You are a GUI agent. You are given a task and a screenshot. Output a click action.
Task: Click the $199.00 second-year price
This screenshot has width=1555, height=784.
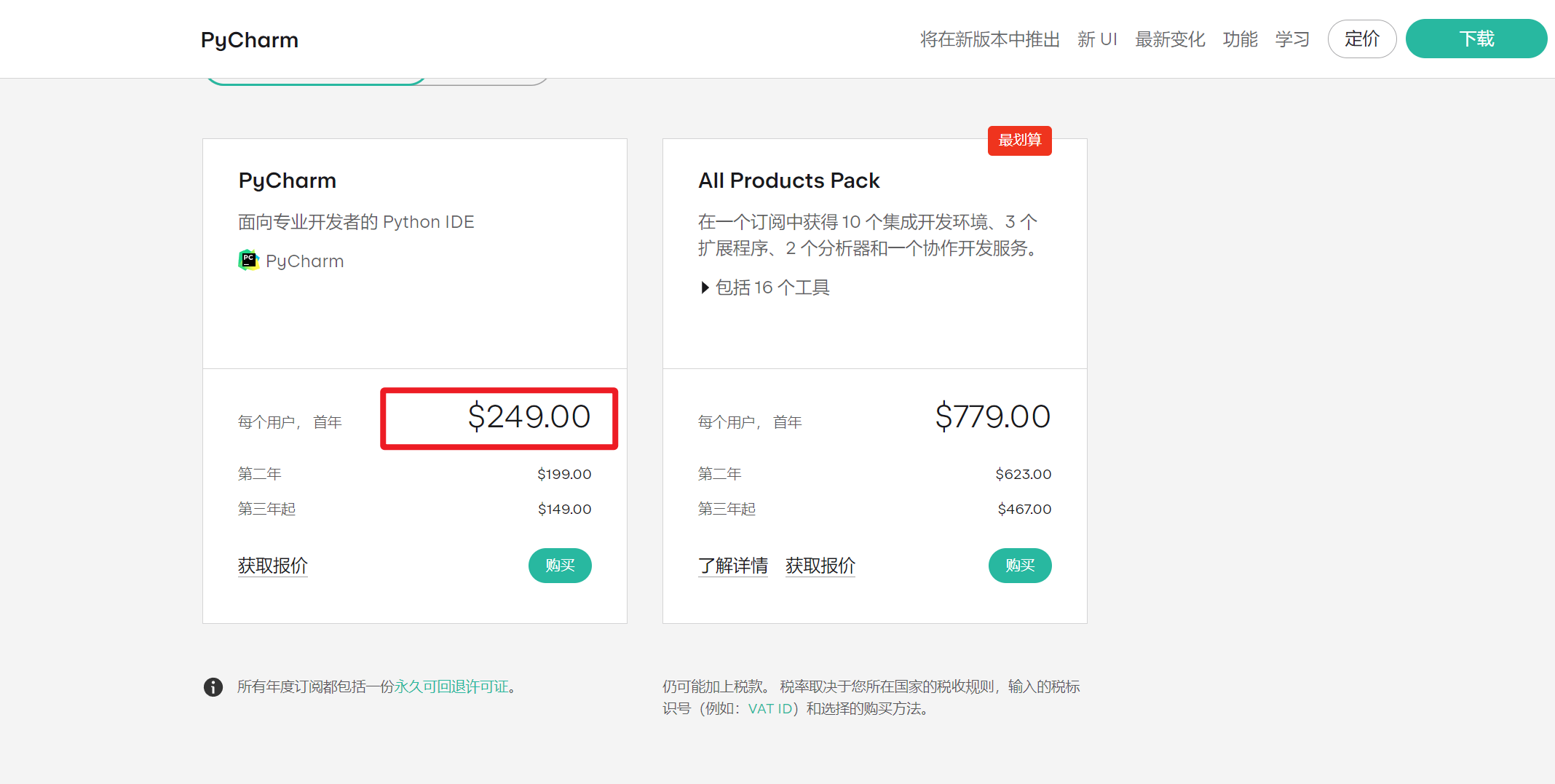pyautogui.click(x=564, y=474)
